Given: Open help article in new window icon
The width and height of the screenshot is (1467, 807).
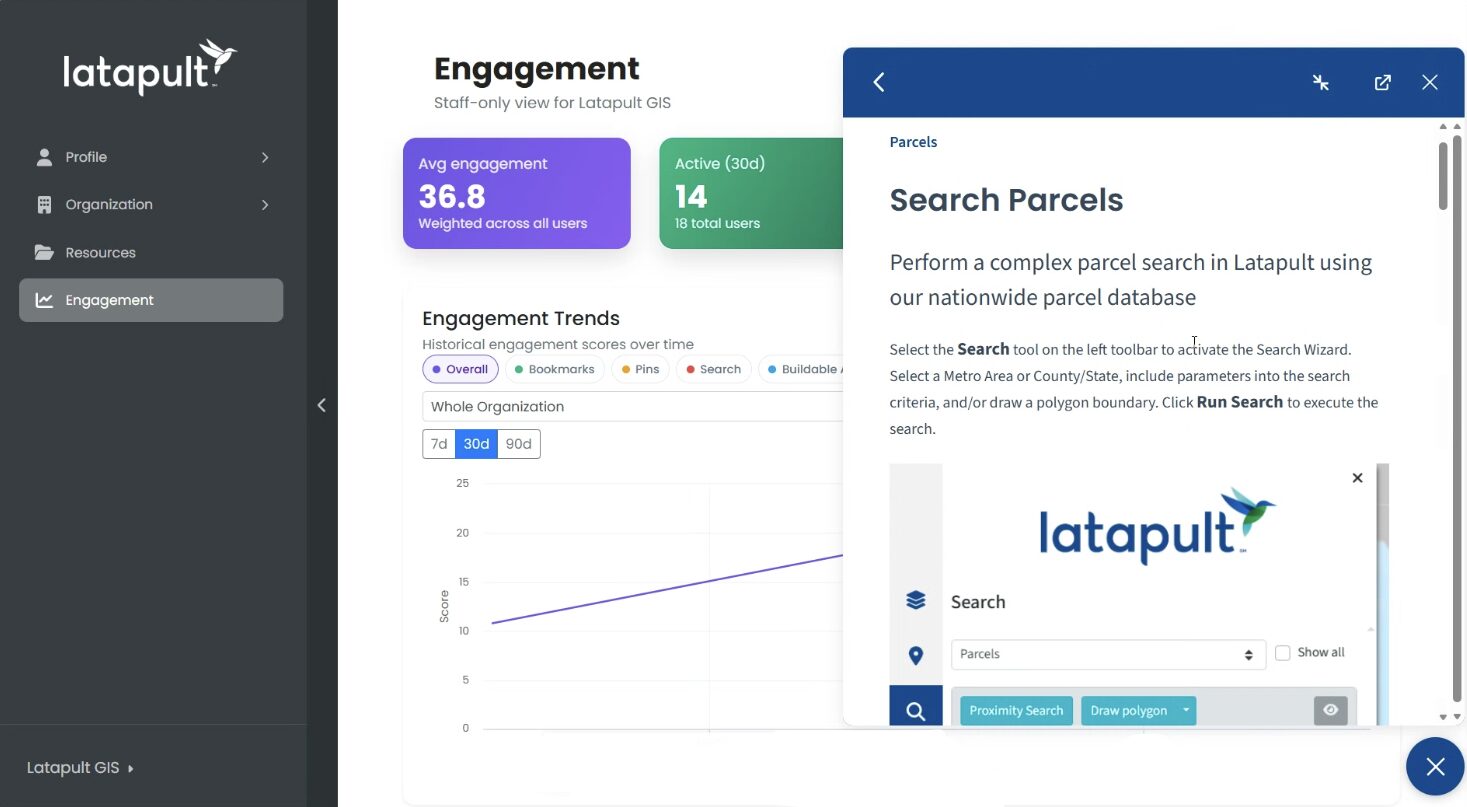Looking at the screenshot, I should [1382, 82].
